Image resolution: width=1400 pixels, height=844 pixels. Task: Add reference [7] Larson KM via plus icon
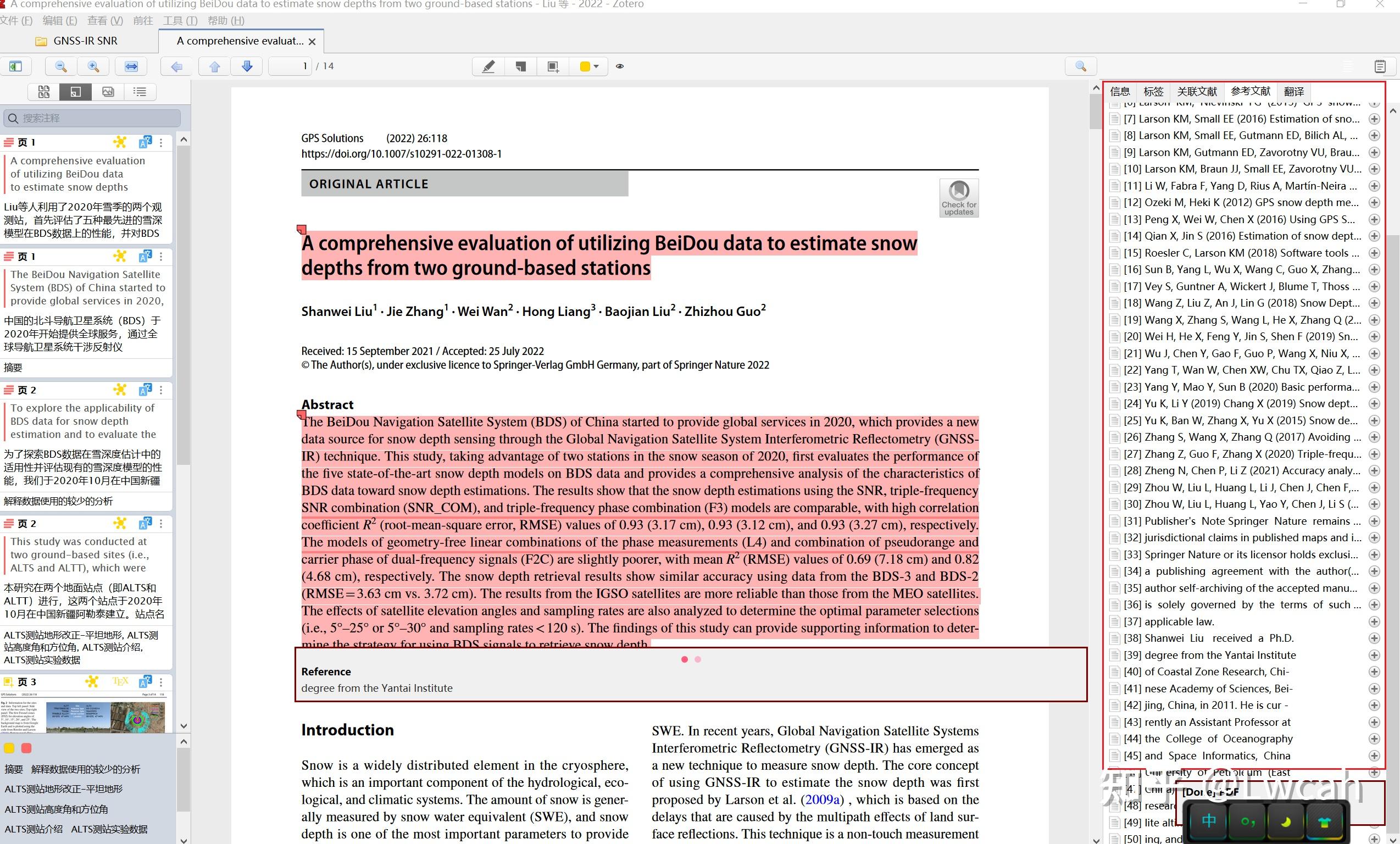coord(1375,119)
